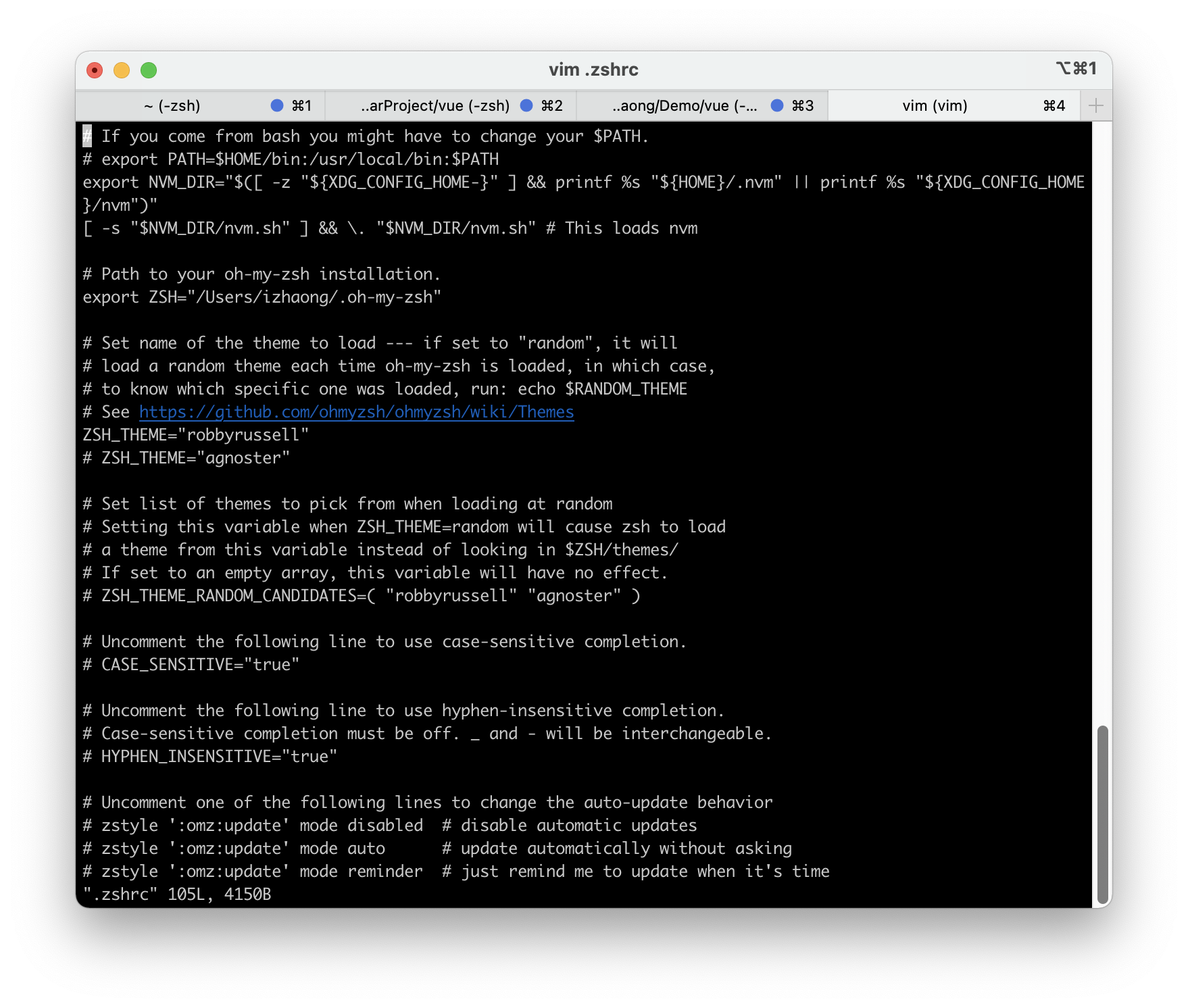The image size is (1188, 1008).
Task: Switch to the ..aong/Demo/vue tab
Action: (x=702, y=105)
